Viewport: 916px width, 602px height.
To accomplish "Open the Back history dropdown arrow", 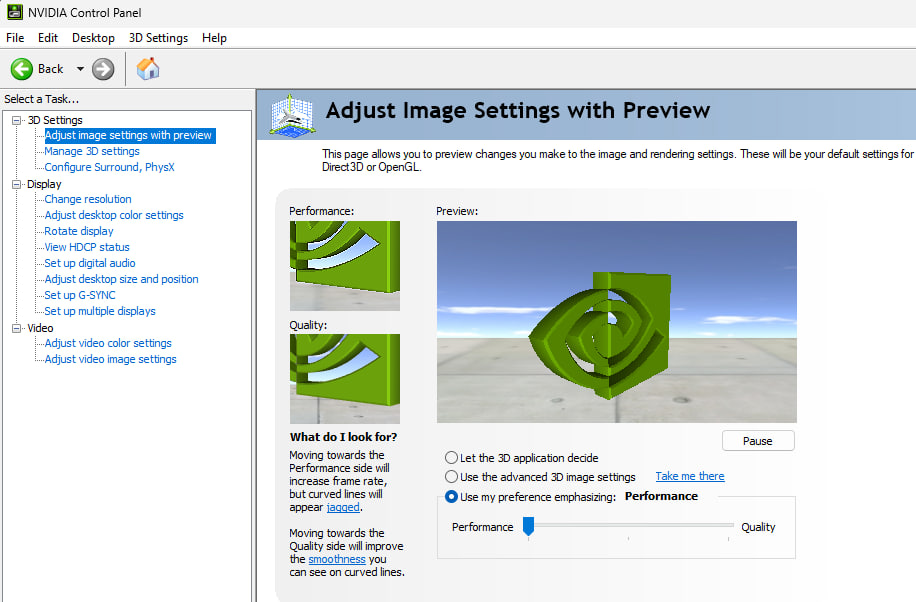I will (80, 69).
